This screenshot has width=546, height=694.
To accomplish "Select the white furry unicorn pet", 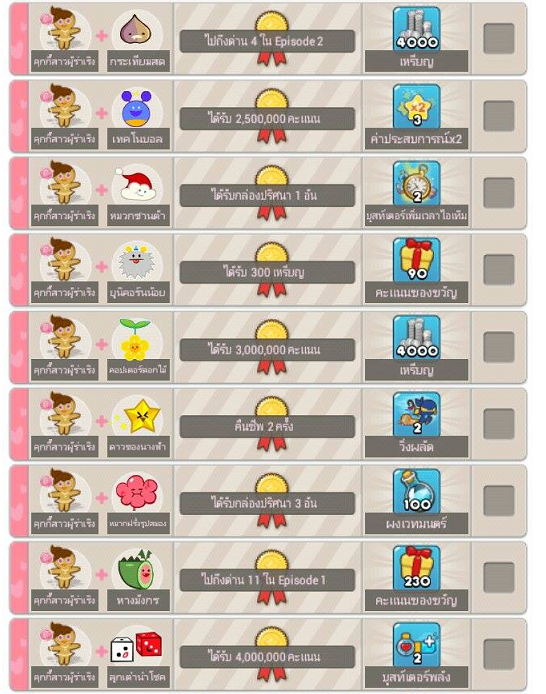I will pyautogui.click(x=136, y=262).
